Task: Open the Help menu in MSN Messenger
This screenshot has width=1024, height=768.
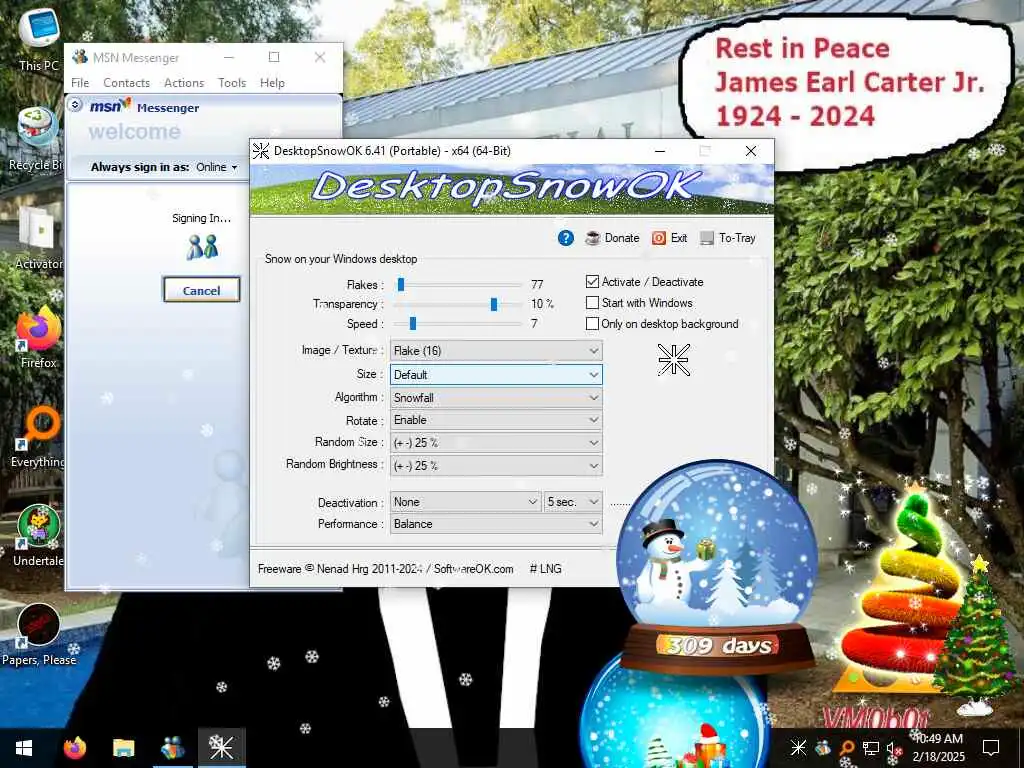Action: (272, 83)
